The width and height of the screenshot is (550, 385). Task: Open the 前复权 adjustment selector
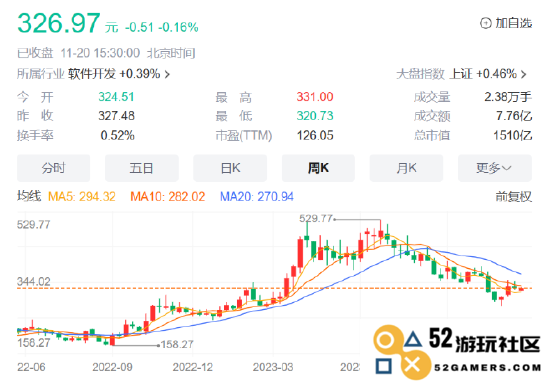[x=514, y=196]
